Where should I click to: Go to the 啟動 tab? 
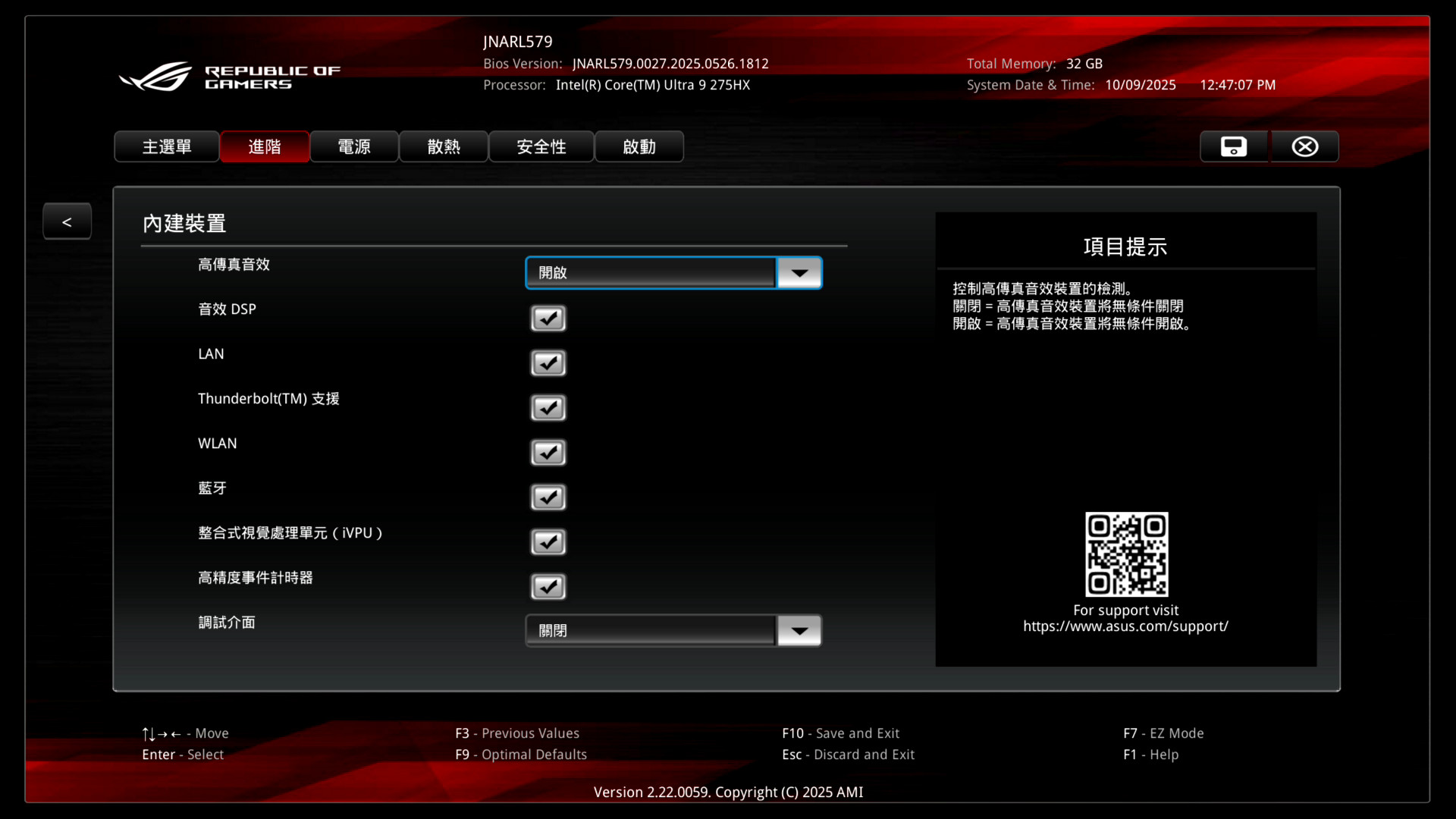tap(639, 146)
